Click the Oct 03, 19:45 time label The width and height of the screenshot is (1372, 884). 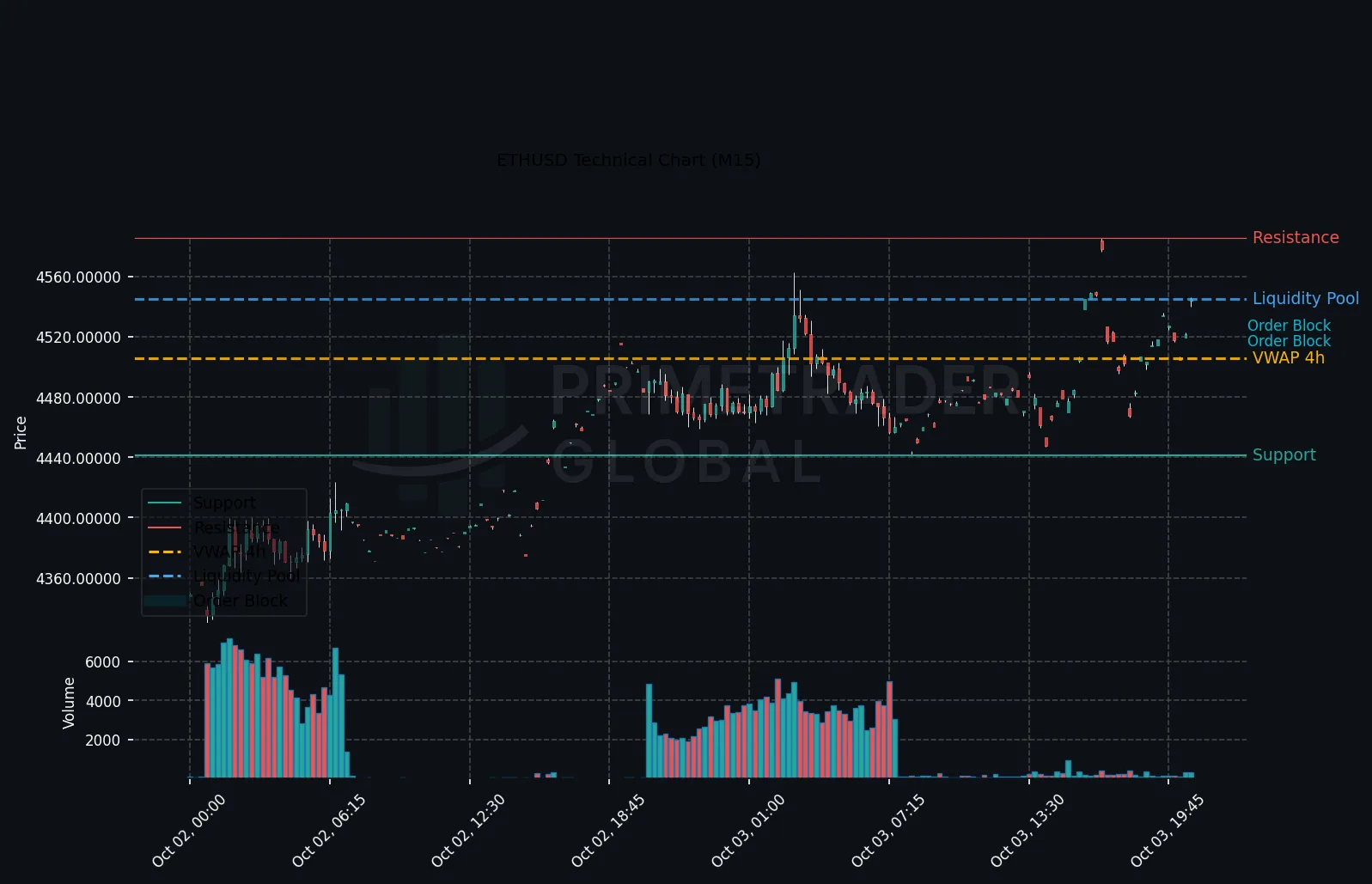(1168, 831)
